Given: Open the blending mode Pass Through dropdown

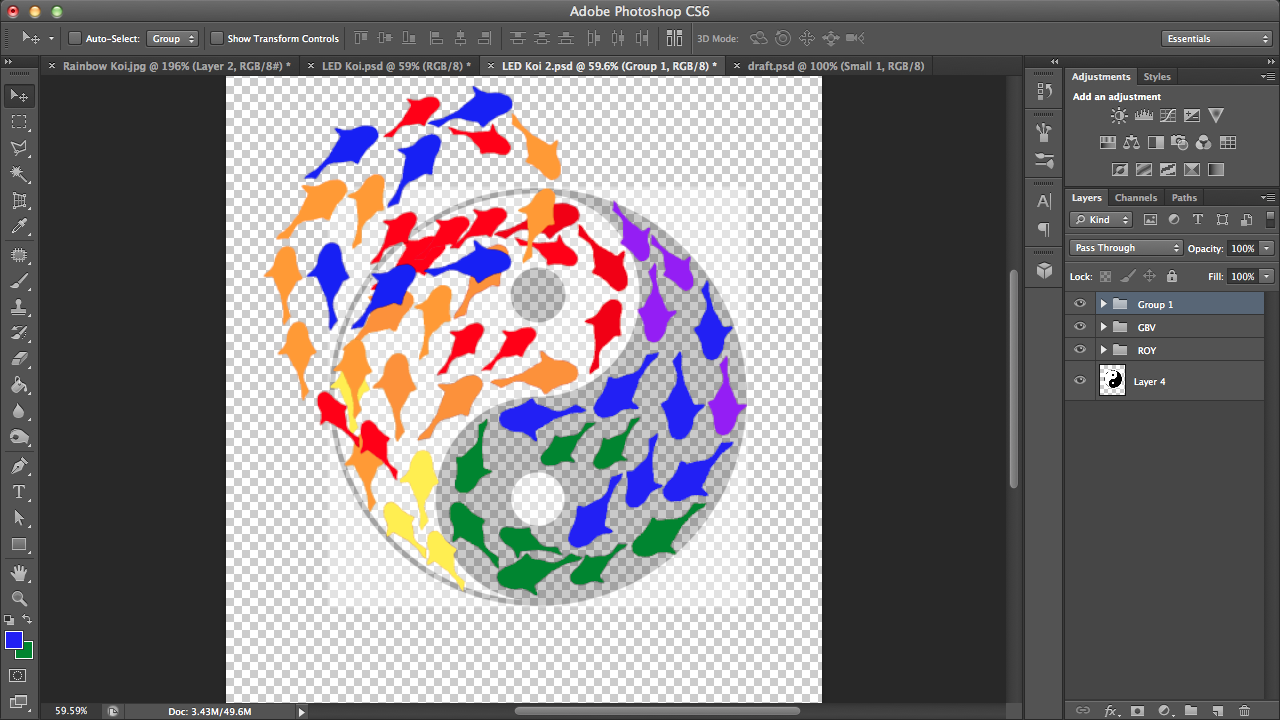Looking at the screenshot, I should pyautogui.click(x=1126, y=247).
